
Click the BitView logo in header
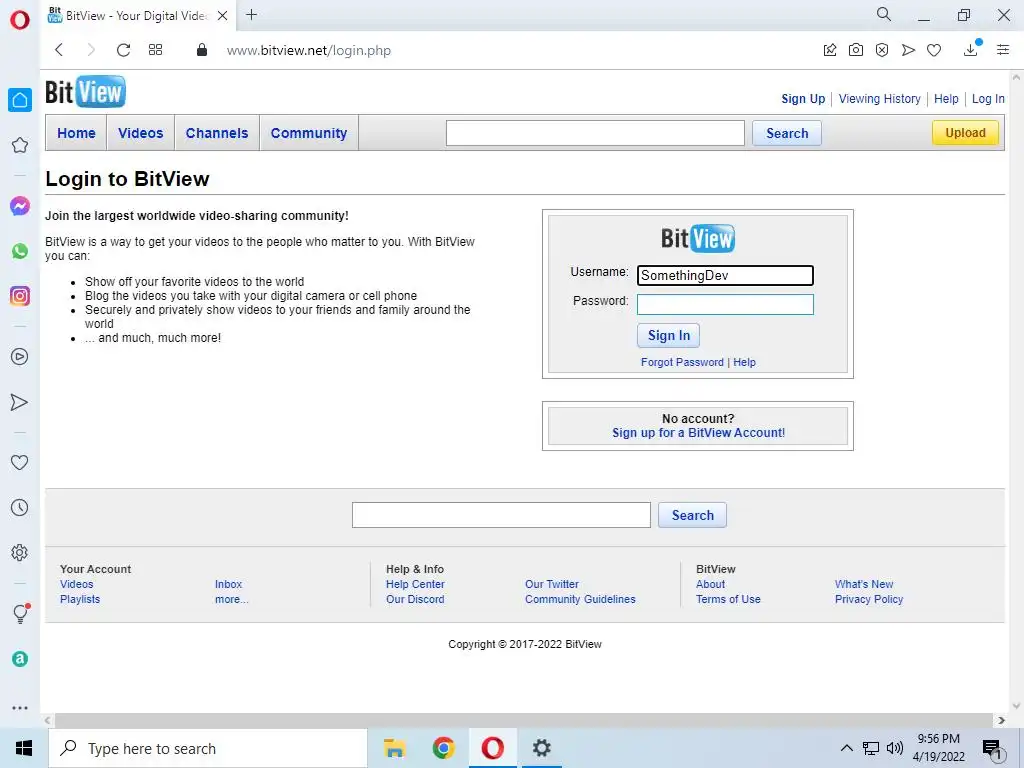coord(85,92)
